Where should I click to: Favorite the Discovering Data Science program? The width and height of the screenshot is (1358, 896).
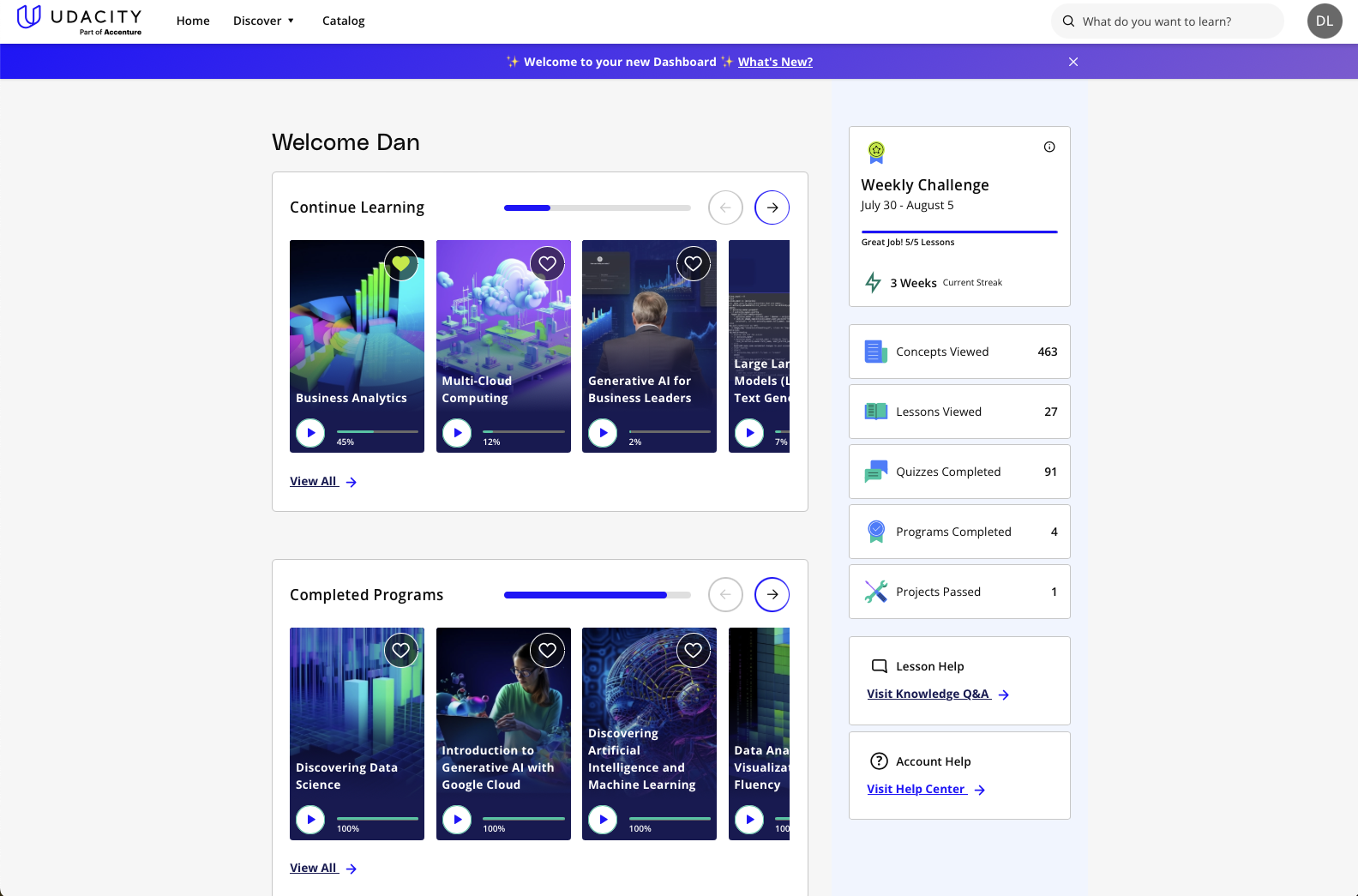pyautogui.click(x=401, y=651)
